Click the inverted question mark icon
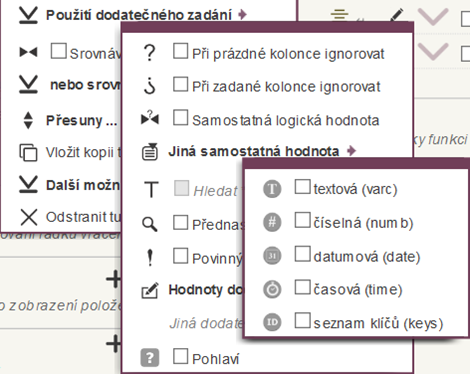 pyautogui.click(x=149, y=86)
